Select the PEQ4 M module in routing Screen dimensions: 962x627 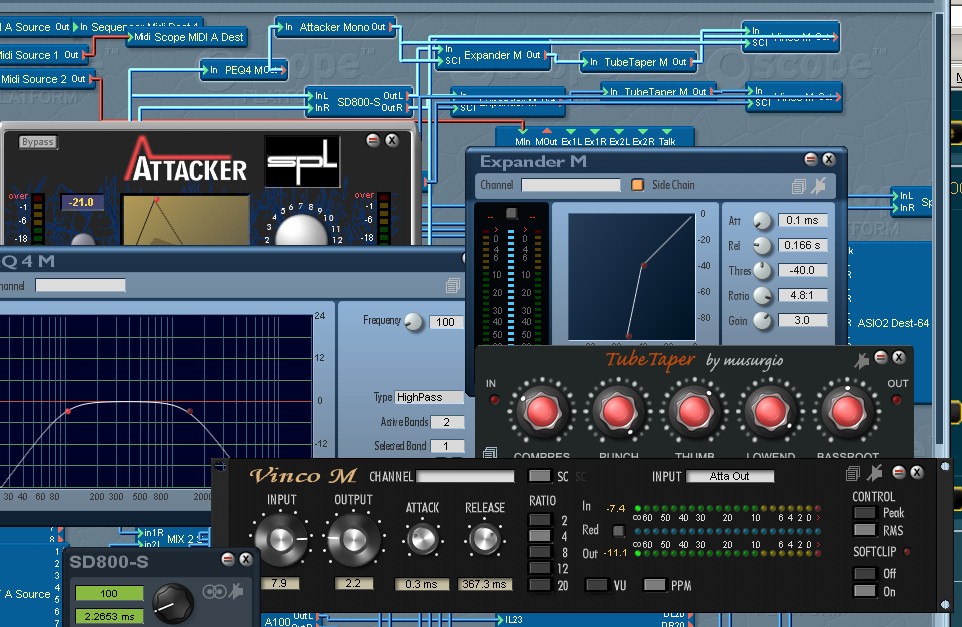245,70
